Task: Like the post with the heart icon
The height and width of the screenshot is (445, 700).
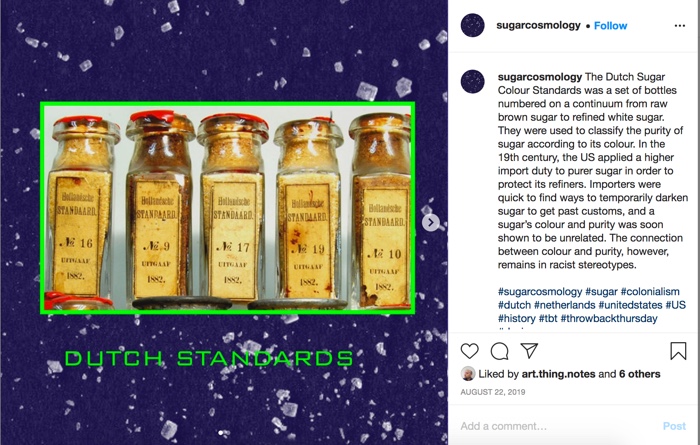Action: 469,351
